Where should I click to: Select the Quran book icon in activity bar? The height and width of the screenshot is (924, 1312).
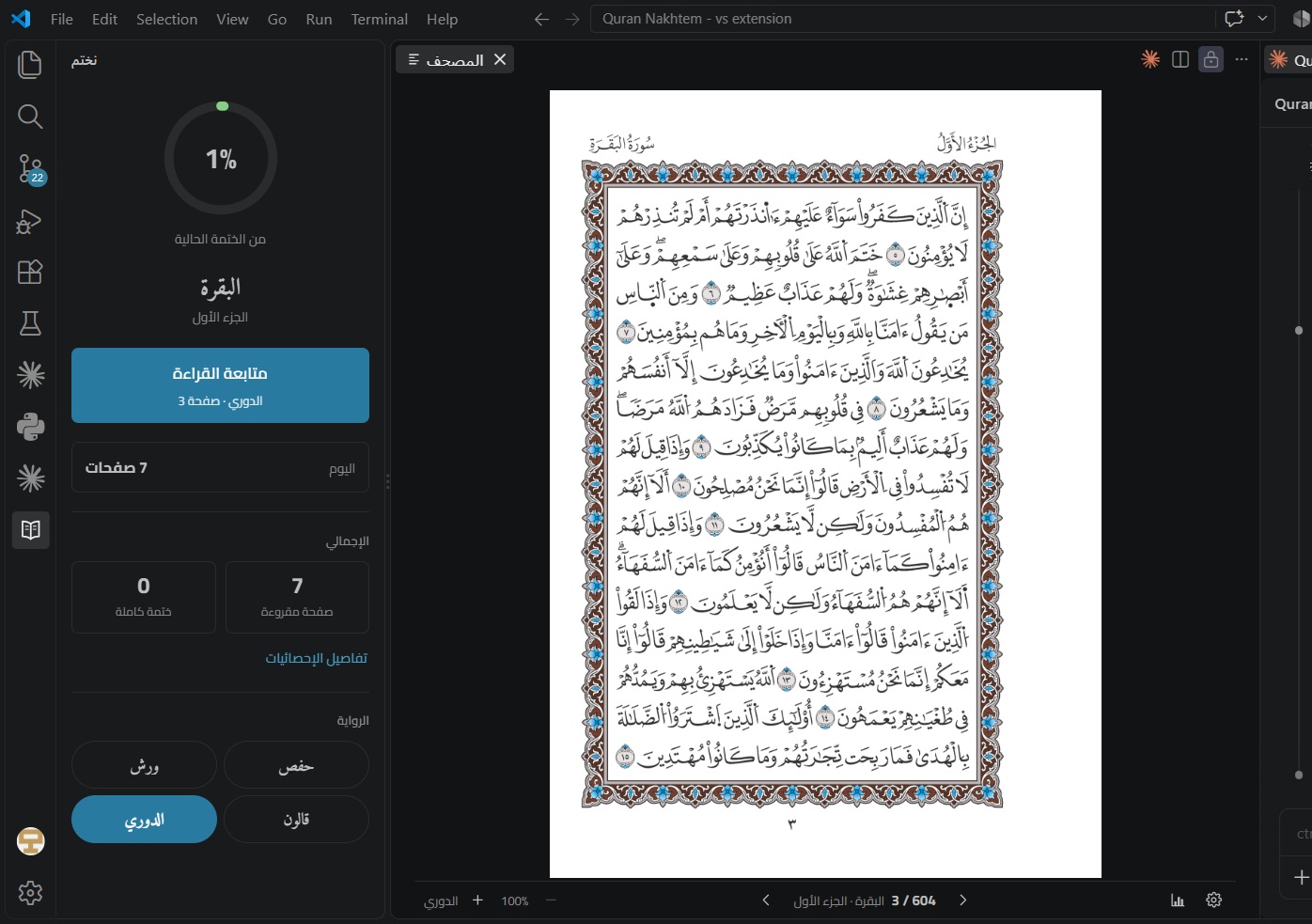pos(30,529)
